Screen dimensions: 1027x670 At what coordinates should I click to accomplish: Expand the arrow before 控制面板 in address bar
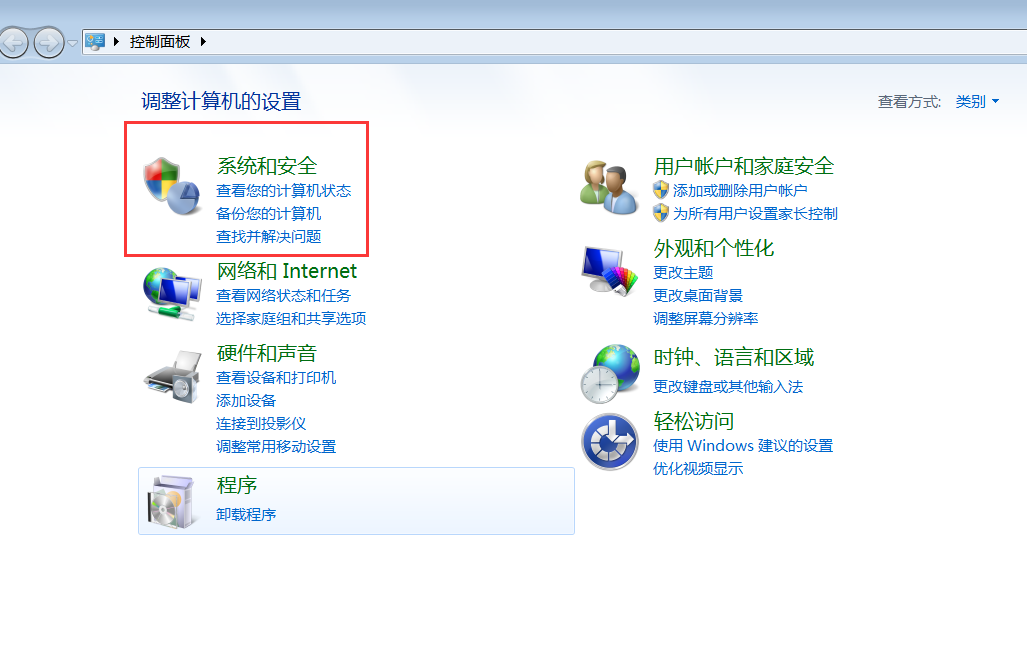point(116,42)
